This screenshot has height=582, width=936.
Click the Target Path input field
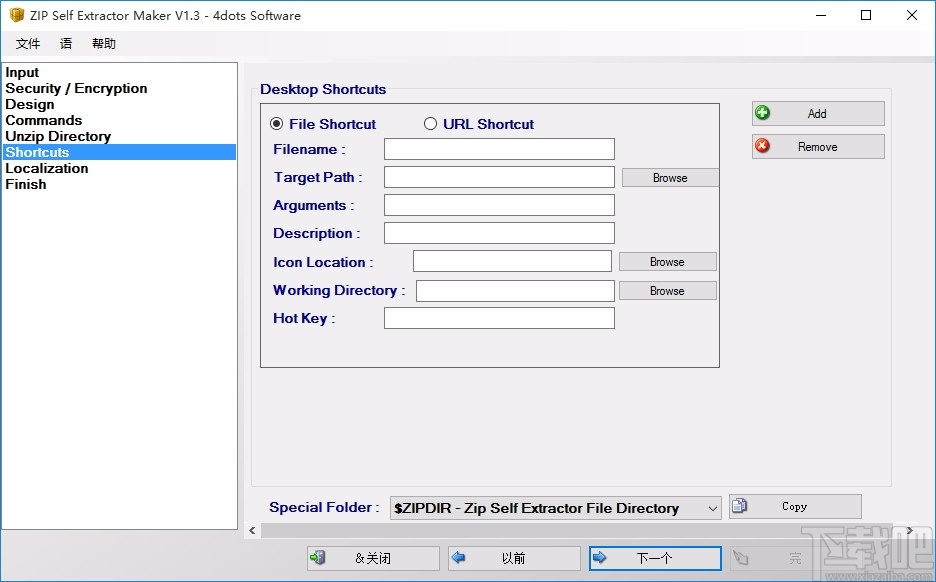(x=499, y=177)
